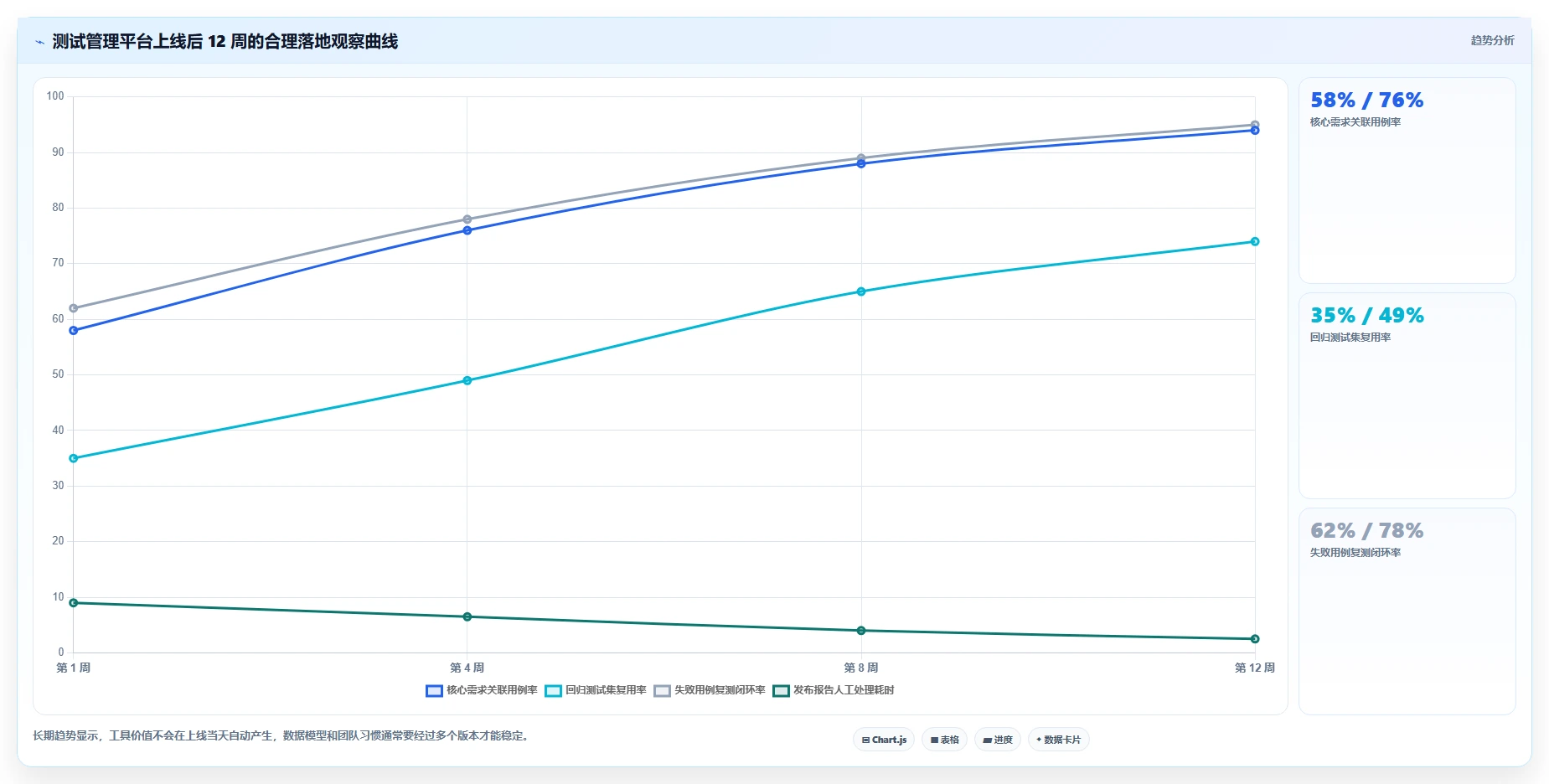Click the 进度 tag icon
The height and width of the screenshot is (784, 1549).
click(987, 740)
